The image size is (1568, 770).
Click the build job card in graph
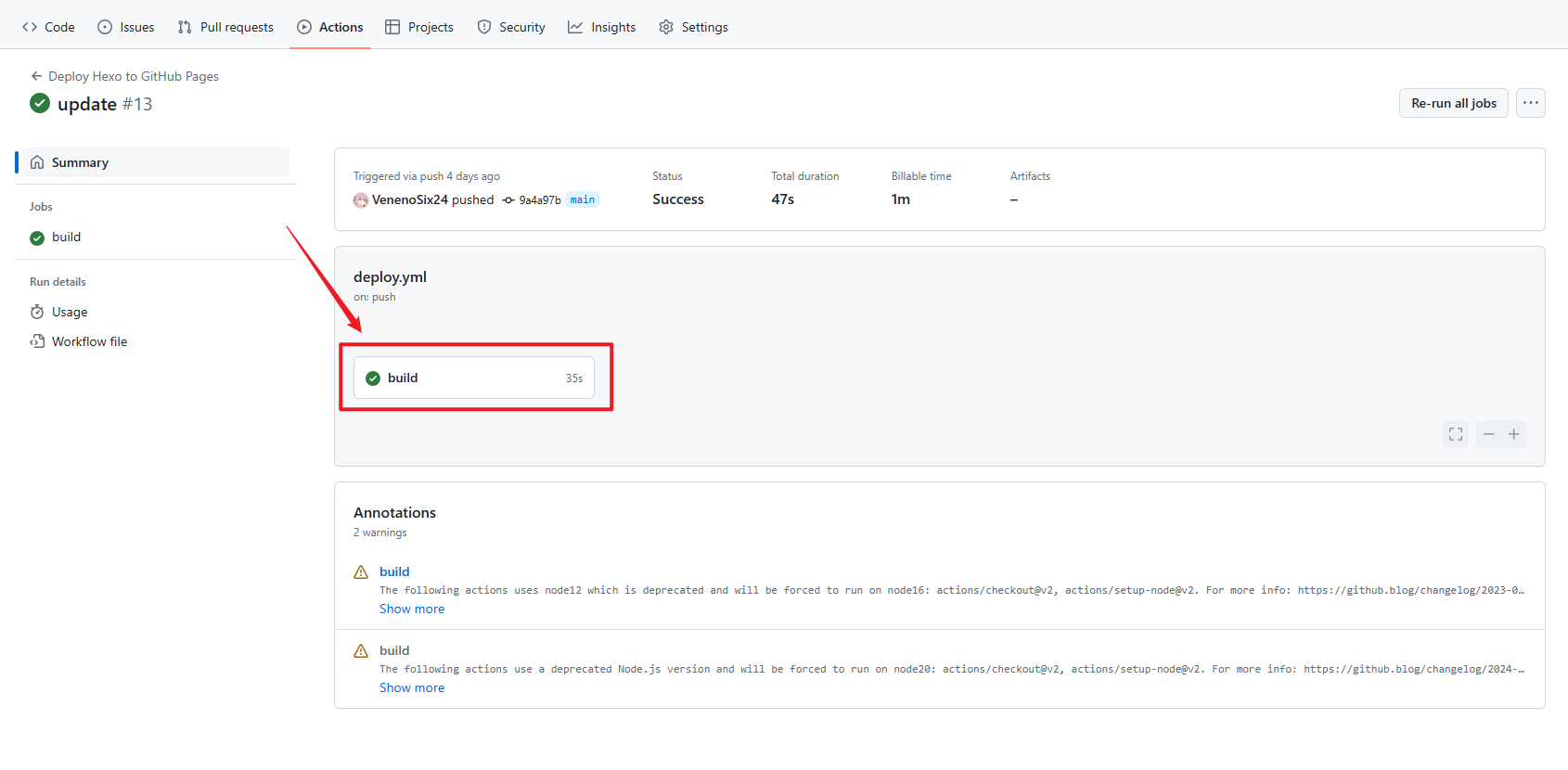pos(474,379)
